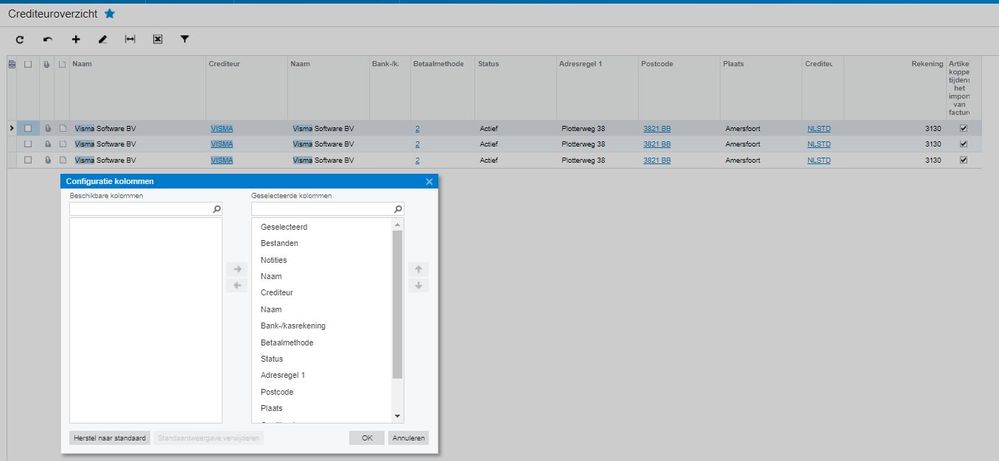This screenshot has width=999, height=461.
Task: Move selected column up with arrow
Action: (x=419, y=269)
